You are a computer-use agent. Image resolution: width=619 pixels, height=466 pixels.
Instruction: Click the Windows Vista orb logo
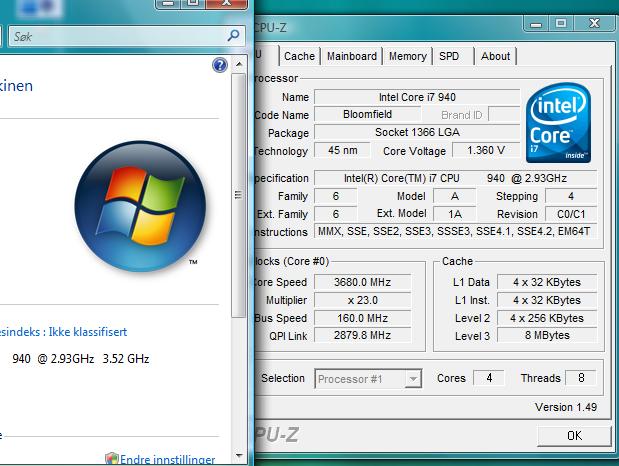point(140,206)
